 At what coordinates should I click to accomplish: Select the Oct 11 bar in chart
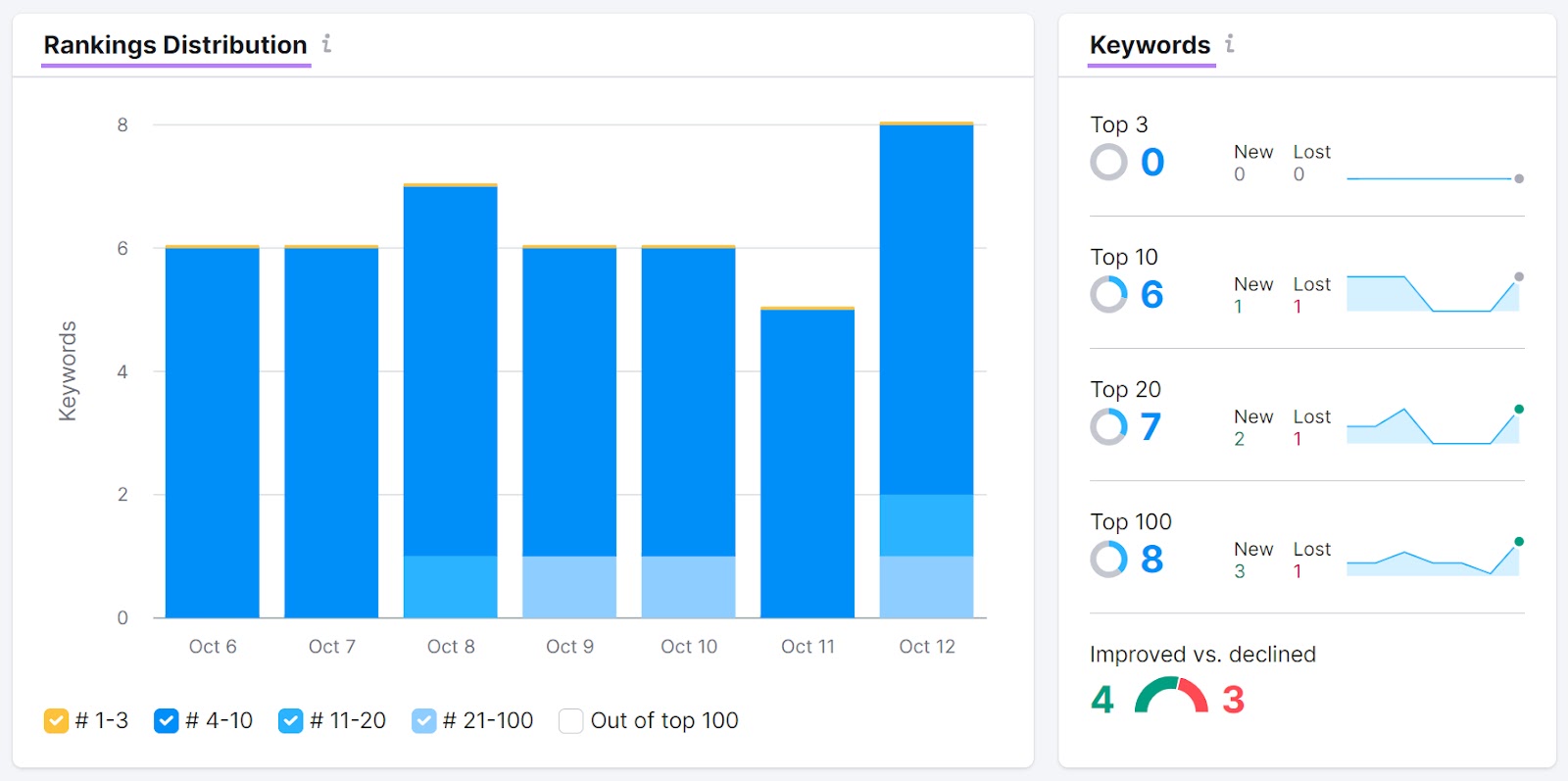coord(808,462)
